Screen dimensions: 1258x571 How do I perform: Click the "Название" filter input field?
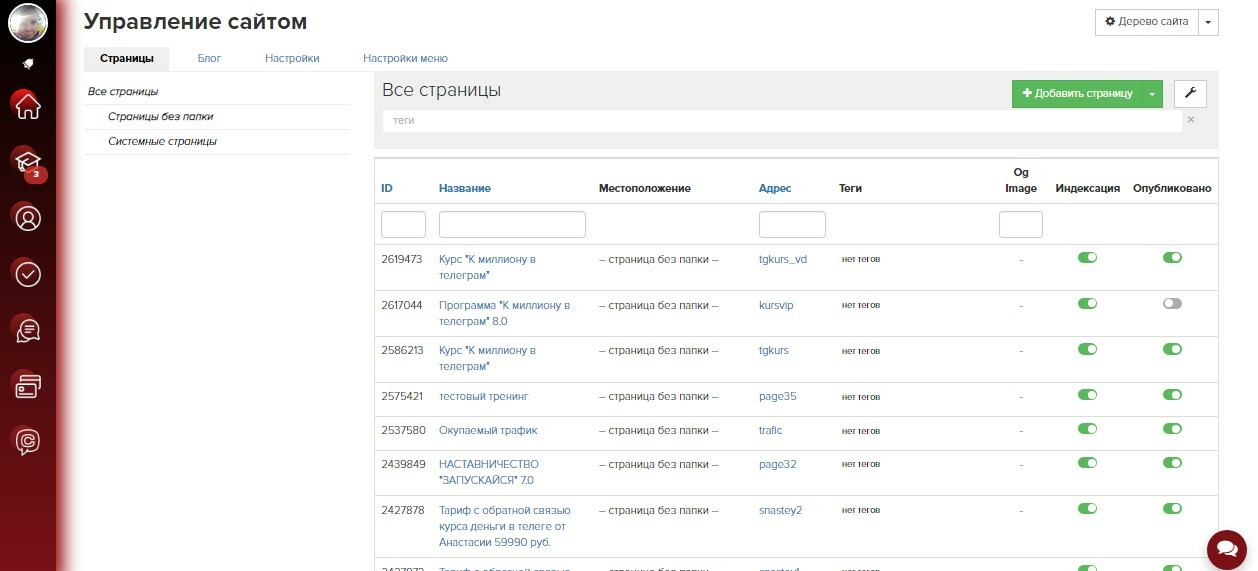pyautogui.click(x=512, y=224)
